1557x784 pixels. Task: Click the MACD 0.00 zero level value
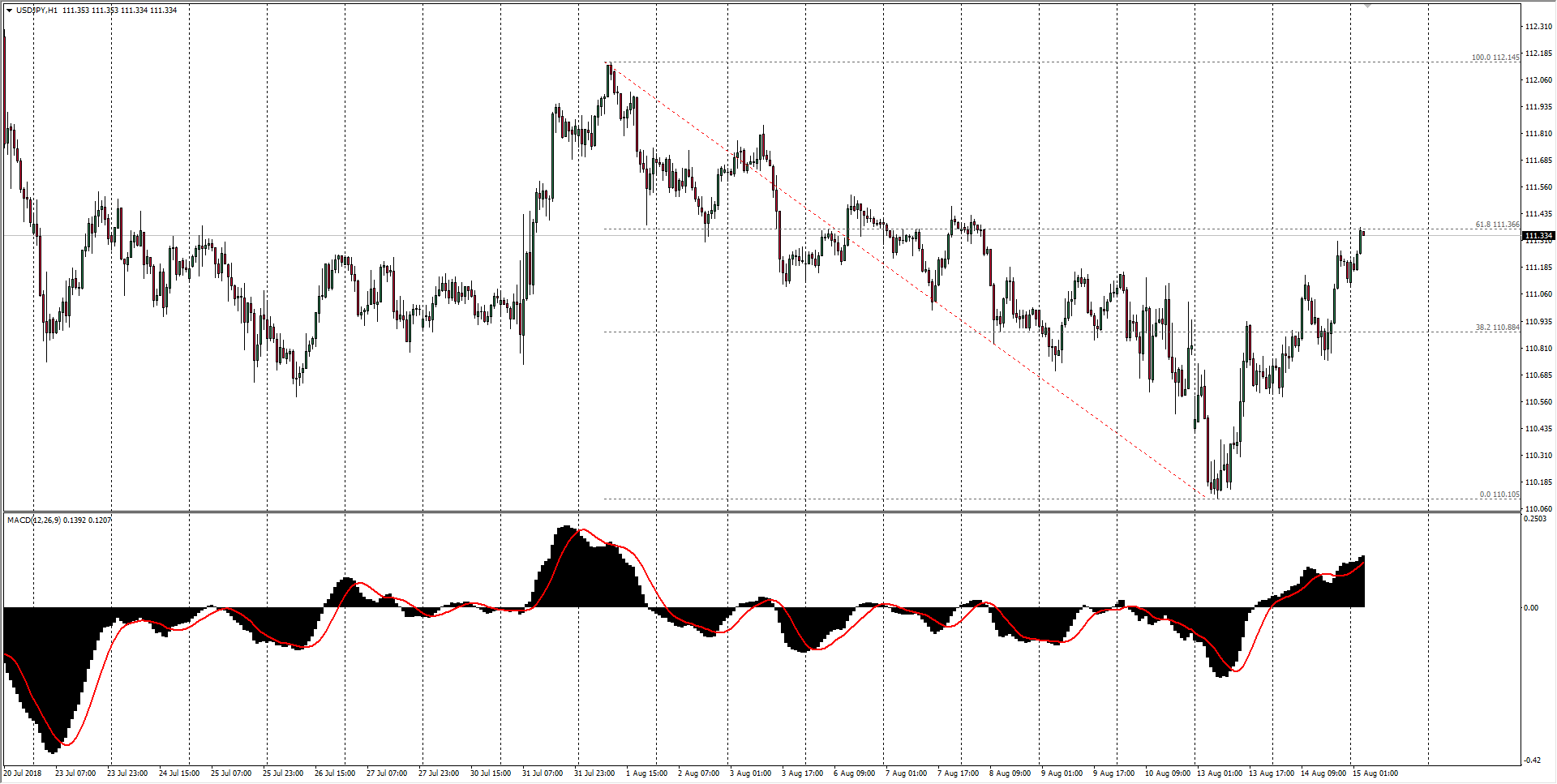coord(1531,608)
